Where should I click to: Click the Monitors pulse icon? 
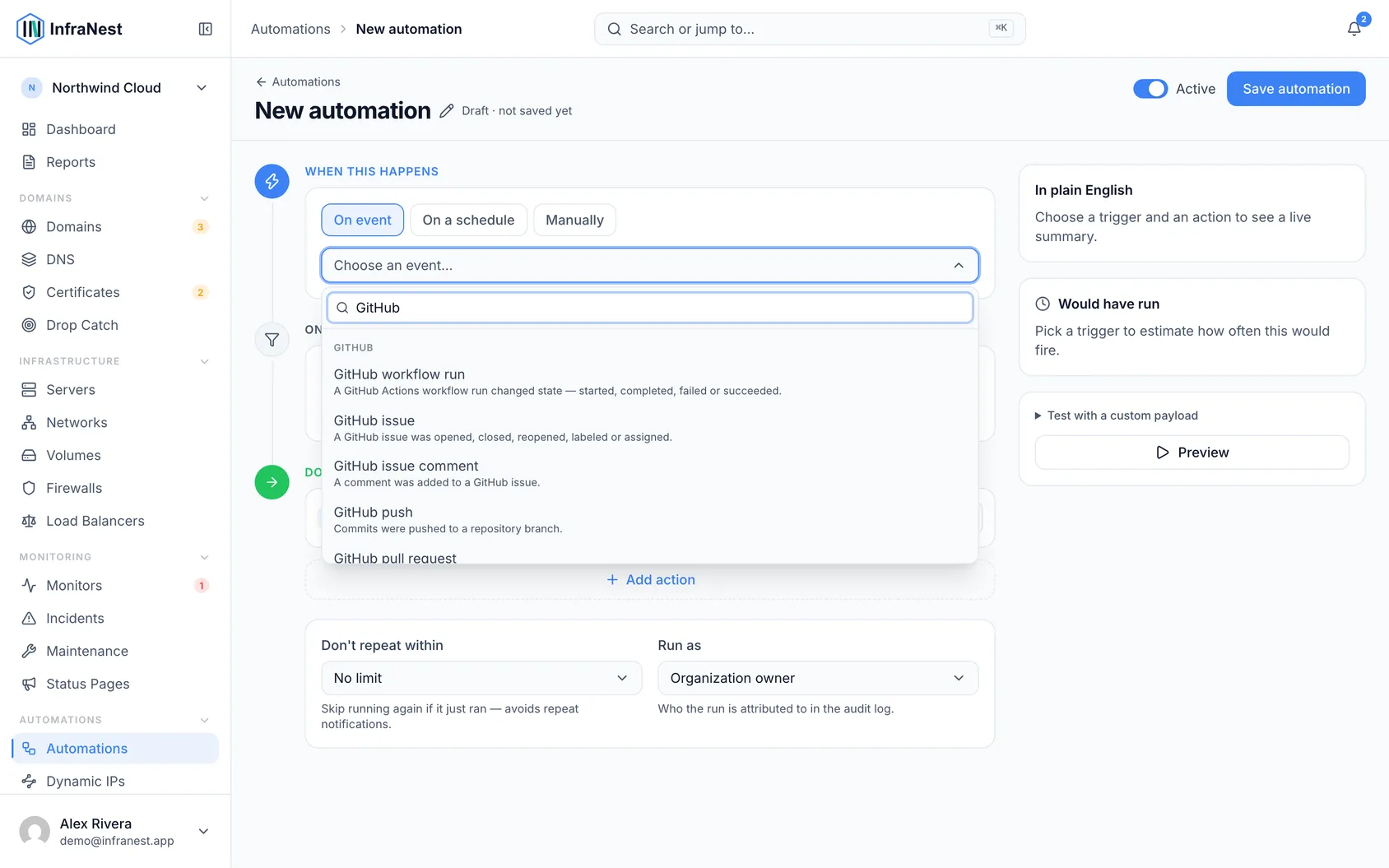[29, 585]
